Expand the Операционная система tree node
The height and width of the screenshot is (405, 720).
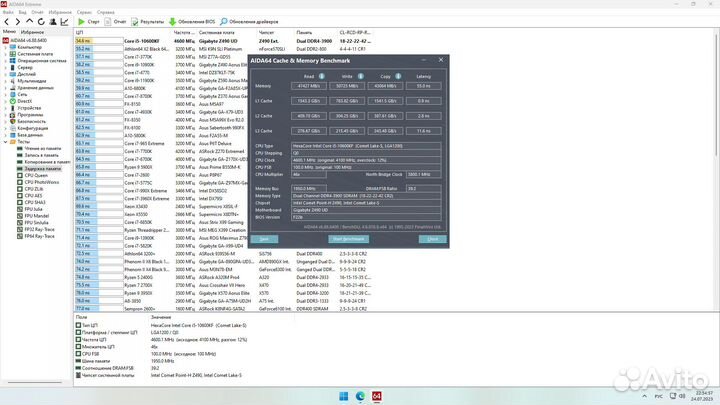coord(6,61)
